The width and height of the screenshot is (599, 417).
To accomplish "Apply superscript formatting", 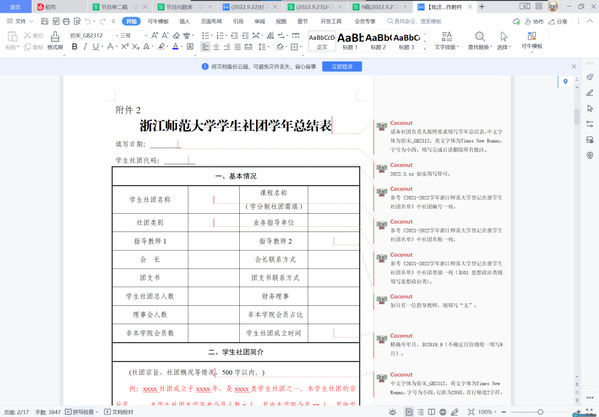I will (125, 47).
